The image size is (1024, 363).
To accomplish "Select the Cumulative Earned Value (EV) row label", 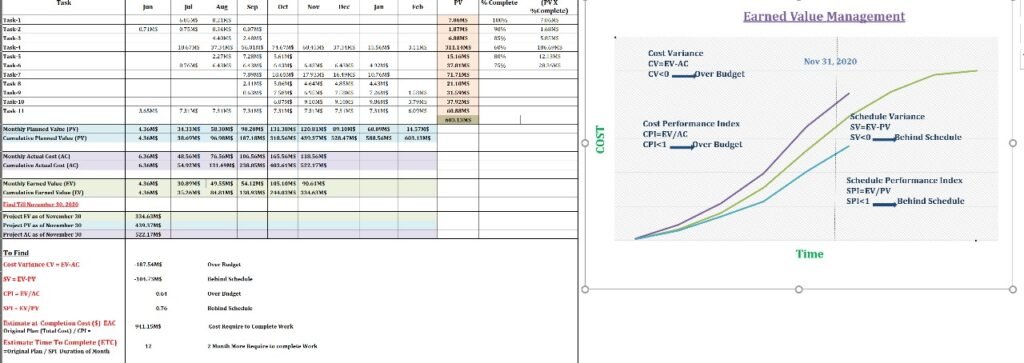I will [x=43, y=193].
